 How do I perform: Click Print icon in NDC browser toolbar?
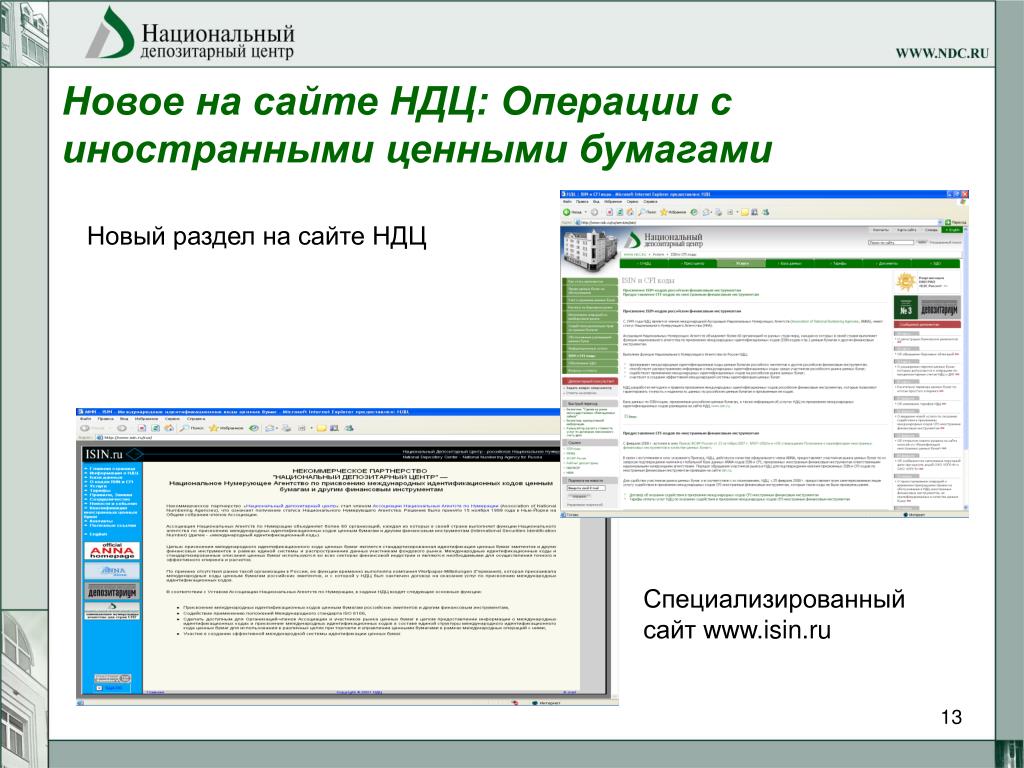tap(718, 212)
